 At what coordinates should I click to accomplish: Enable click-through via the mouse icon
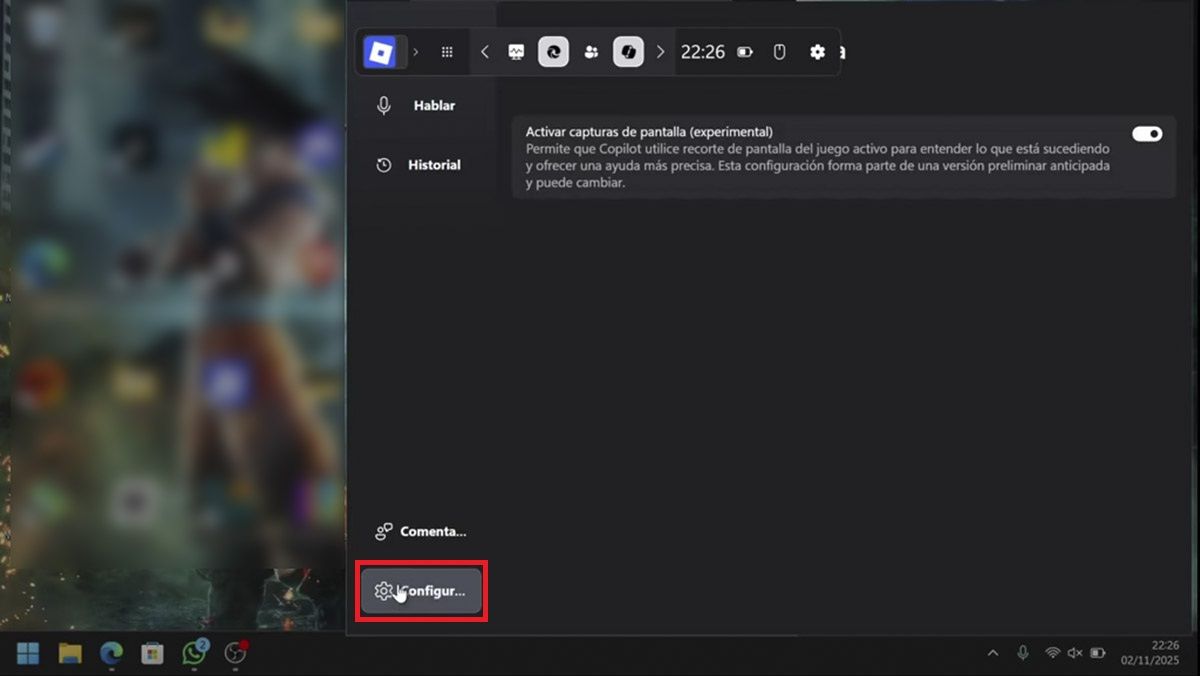tap(780, 52)
